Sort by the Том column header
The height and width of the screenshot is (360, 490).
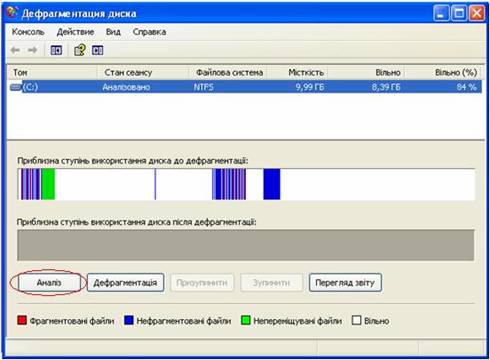(52, 72)
